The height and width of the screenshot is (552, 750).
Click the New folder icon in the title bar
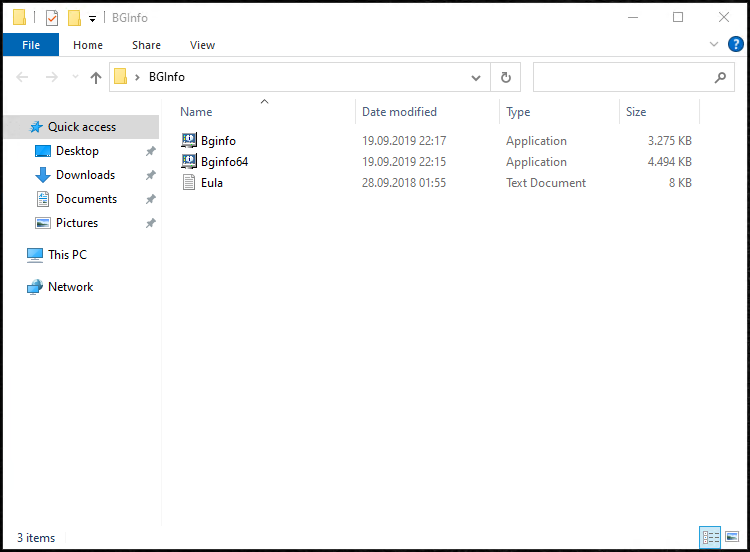[x=74, y=18]
